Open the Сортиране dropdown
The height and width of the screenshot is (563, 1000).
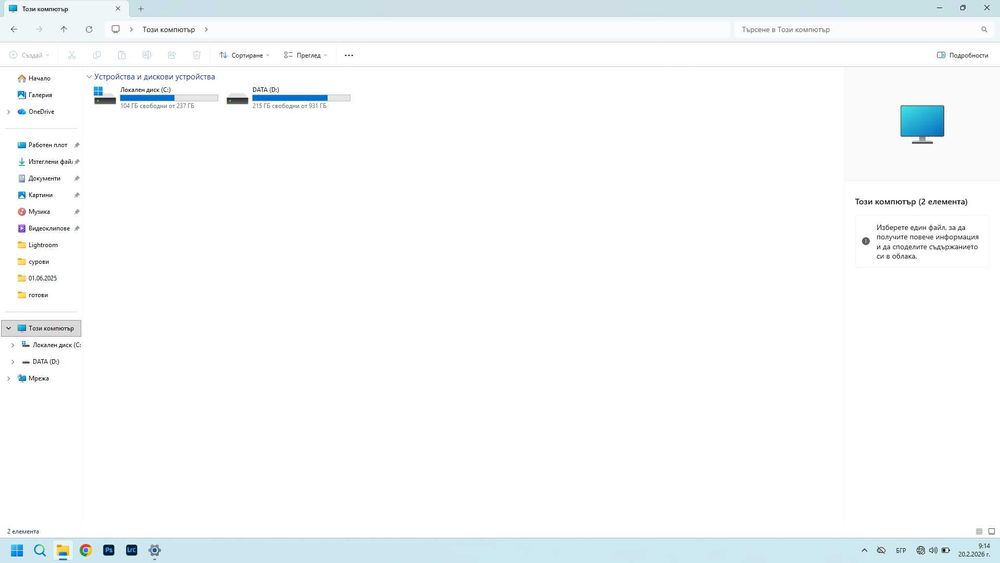click(x=244, y=55)
